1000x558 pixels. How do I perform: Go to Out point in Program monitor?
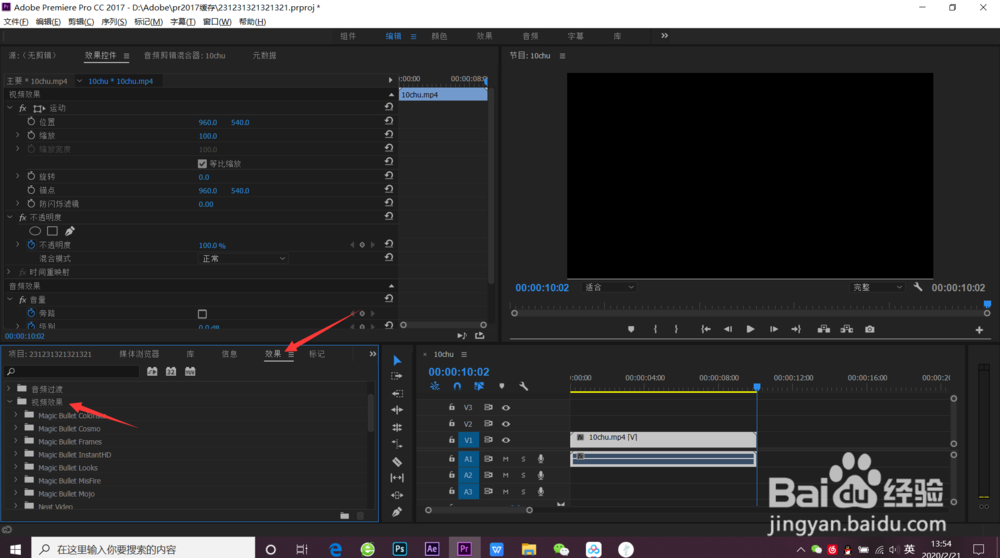tap(796, 329)
